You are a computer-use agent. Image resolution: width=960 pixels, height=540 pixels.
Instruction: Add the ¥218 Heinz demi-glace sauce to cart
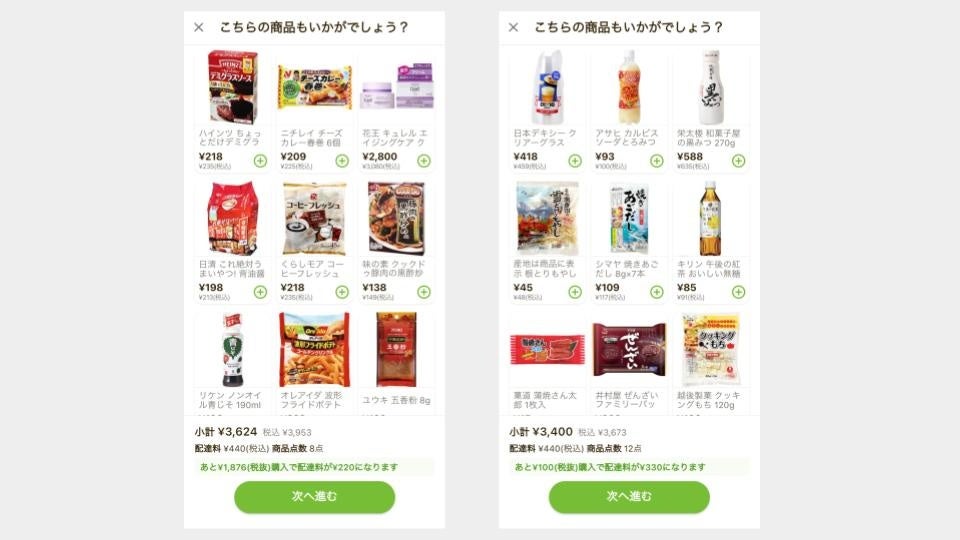pyautogui.click(x=260, y=161)
